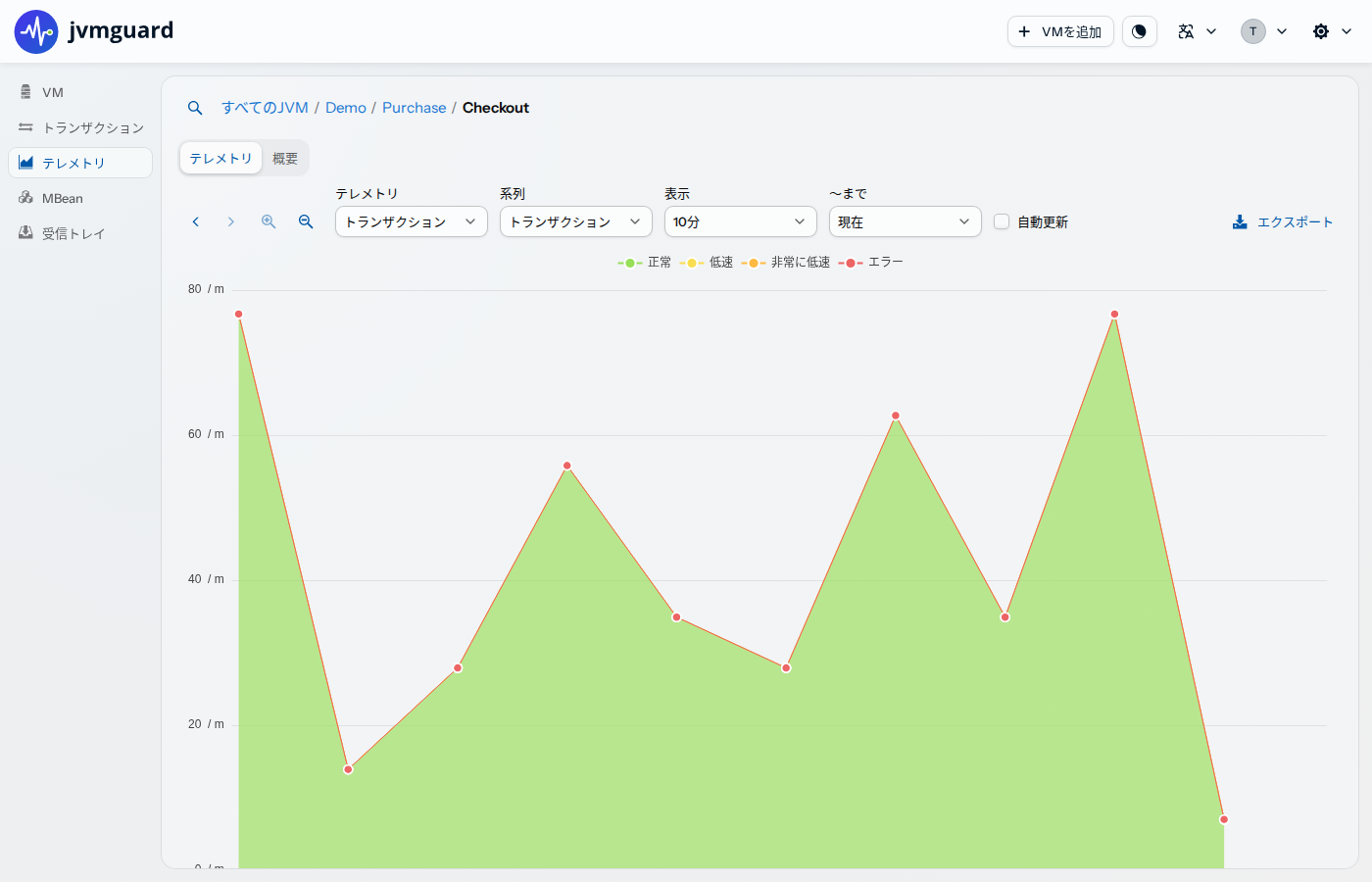The height and width of the screenshot is (882, 1372).
Task: Zoom out on the chart
Action: pyautogui.click(x=306, y=221)
